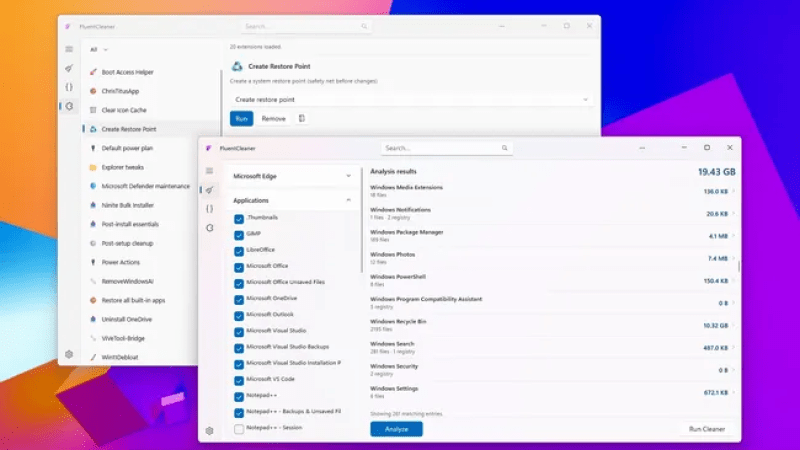Click FluentCleaner logo in front window title bar
The image size is (800, 450).
point(208,148)
